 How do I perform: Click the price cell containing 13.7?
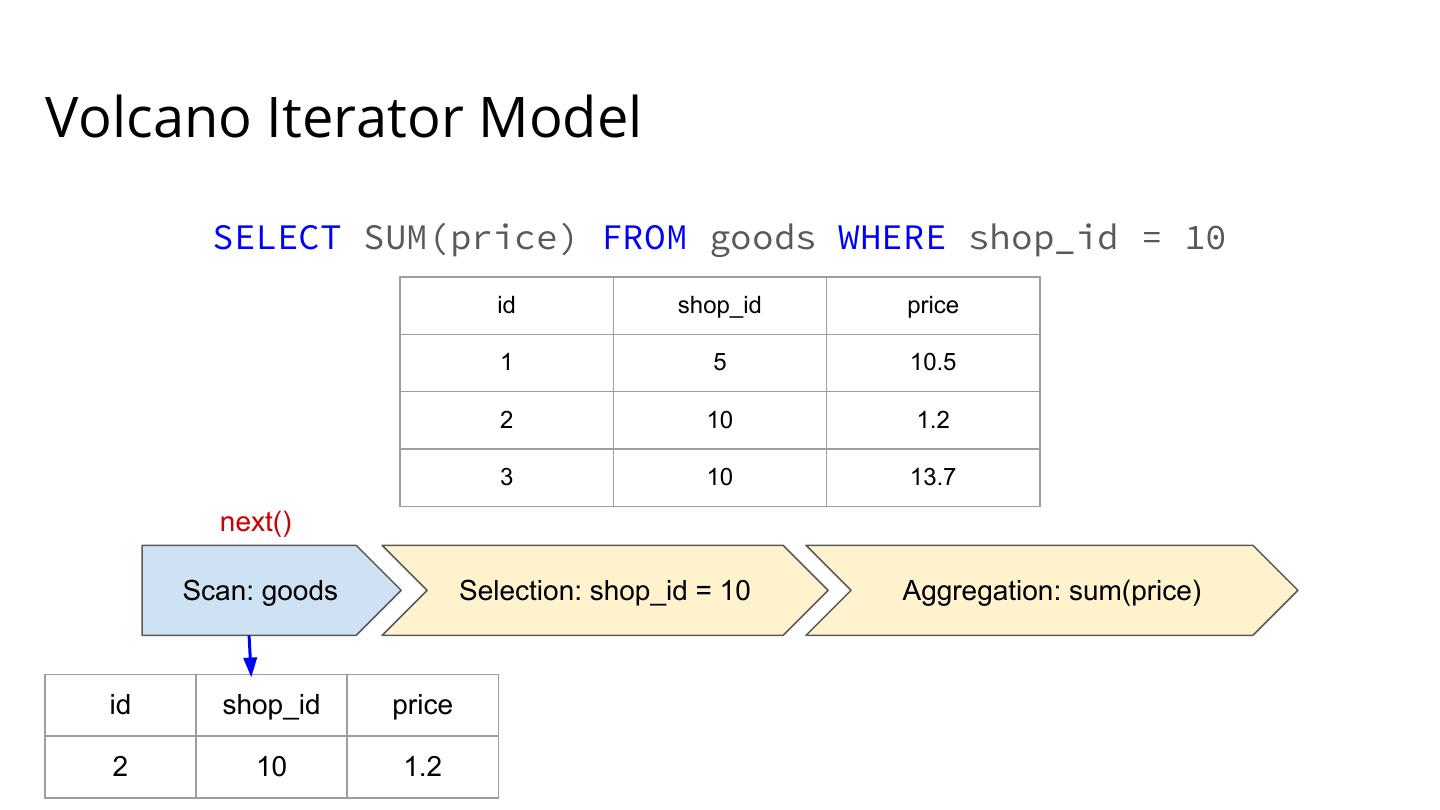932,477
